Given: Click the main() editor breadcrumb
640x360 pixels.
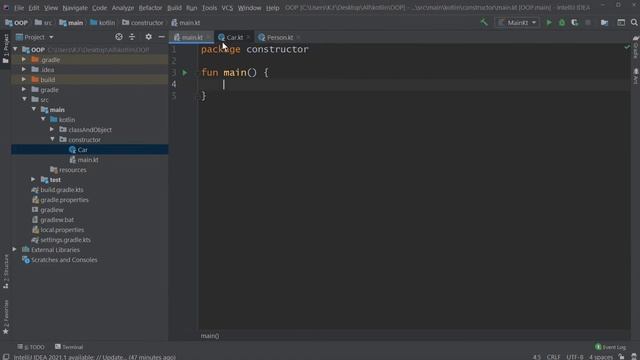Looking at the screenshot, I should 210,336.
